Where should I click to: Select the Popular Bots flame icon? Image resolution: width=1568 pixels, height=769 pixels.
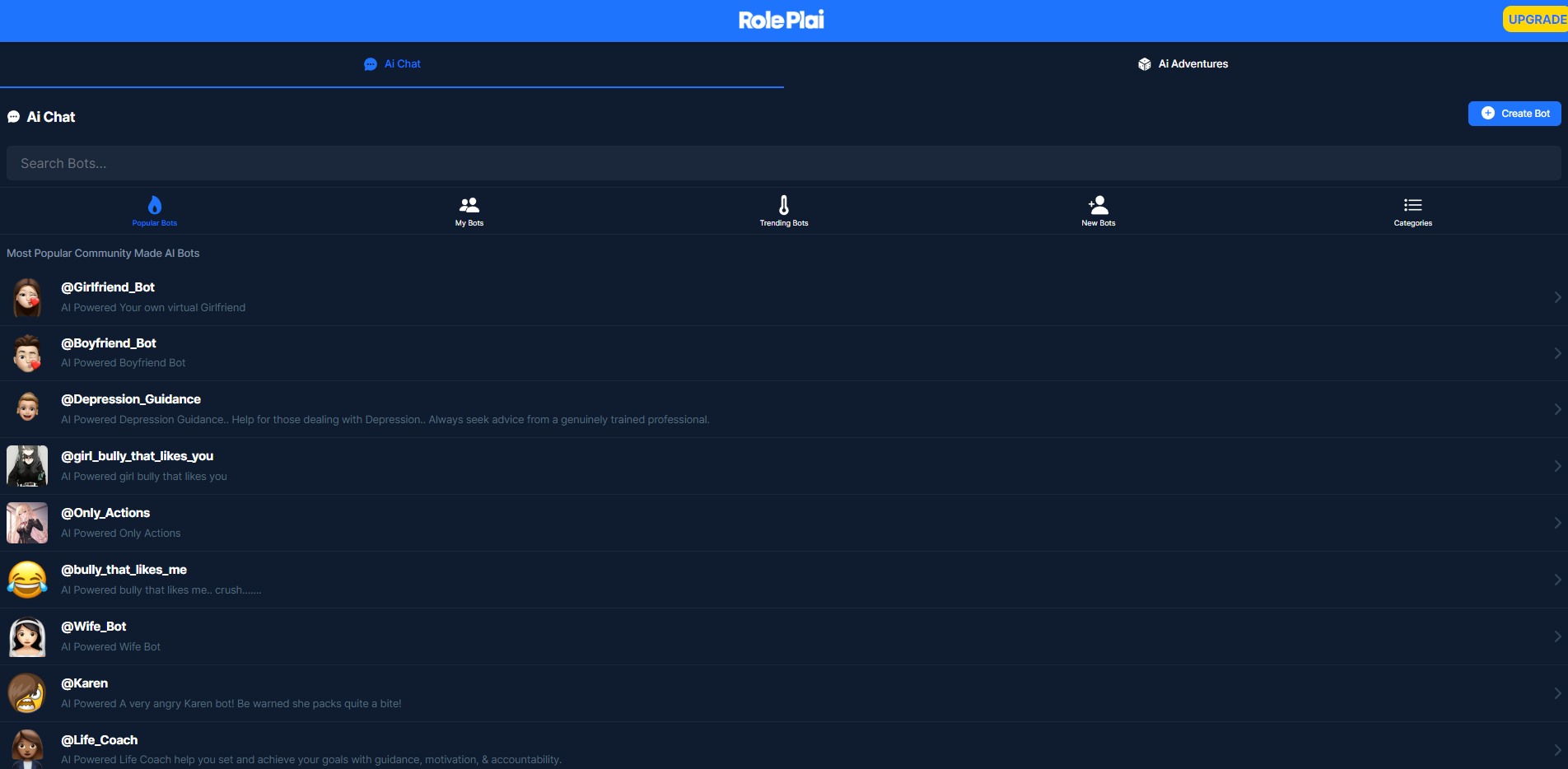[x=155, y=204]
